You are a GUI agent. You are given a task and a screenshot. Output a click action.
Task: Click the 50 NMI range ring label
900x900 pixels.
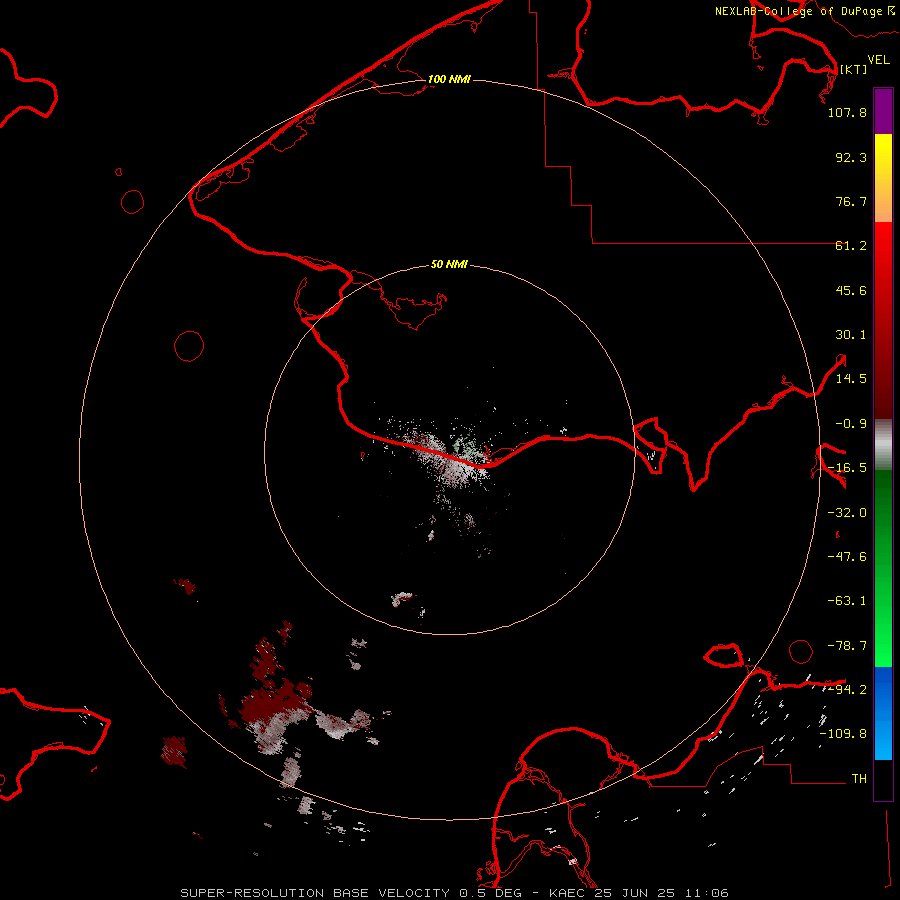449,264
